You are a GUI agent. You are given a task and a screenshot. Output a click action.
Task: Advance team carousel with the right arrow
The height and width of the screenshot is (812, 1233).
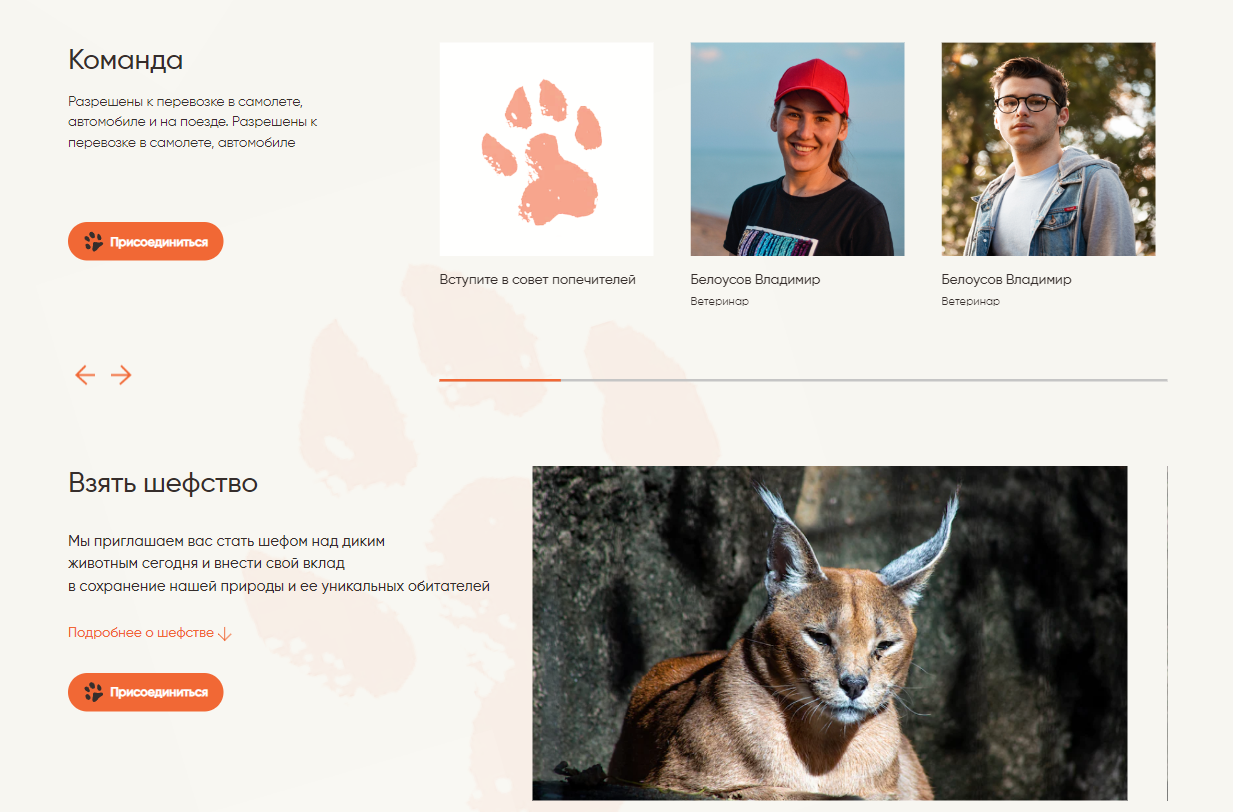[121, 375]
